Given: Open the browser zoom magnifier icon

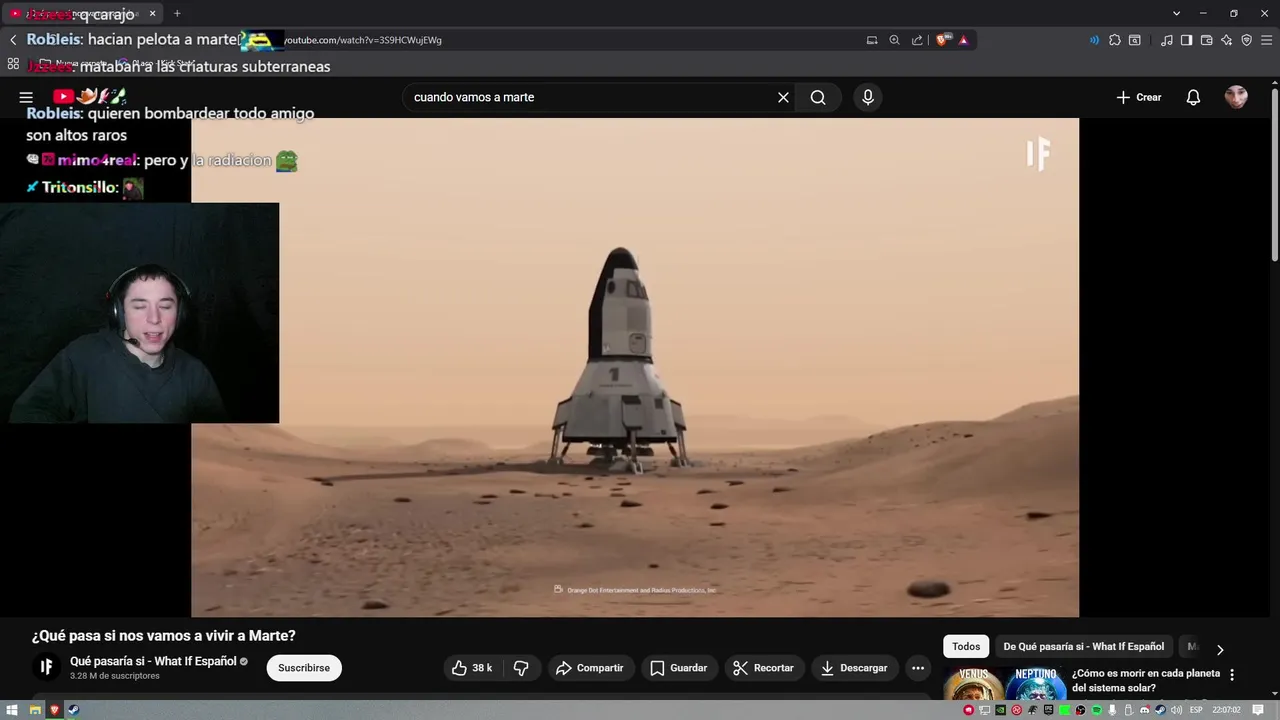Looking at the screenshot, I should pyautogui.click(x=894, y=40).
